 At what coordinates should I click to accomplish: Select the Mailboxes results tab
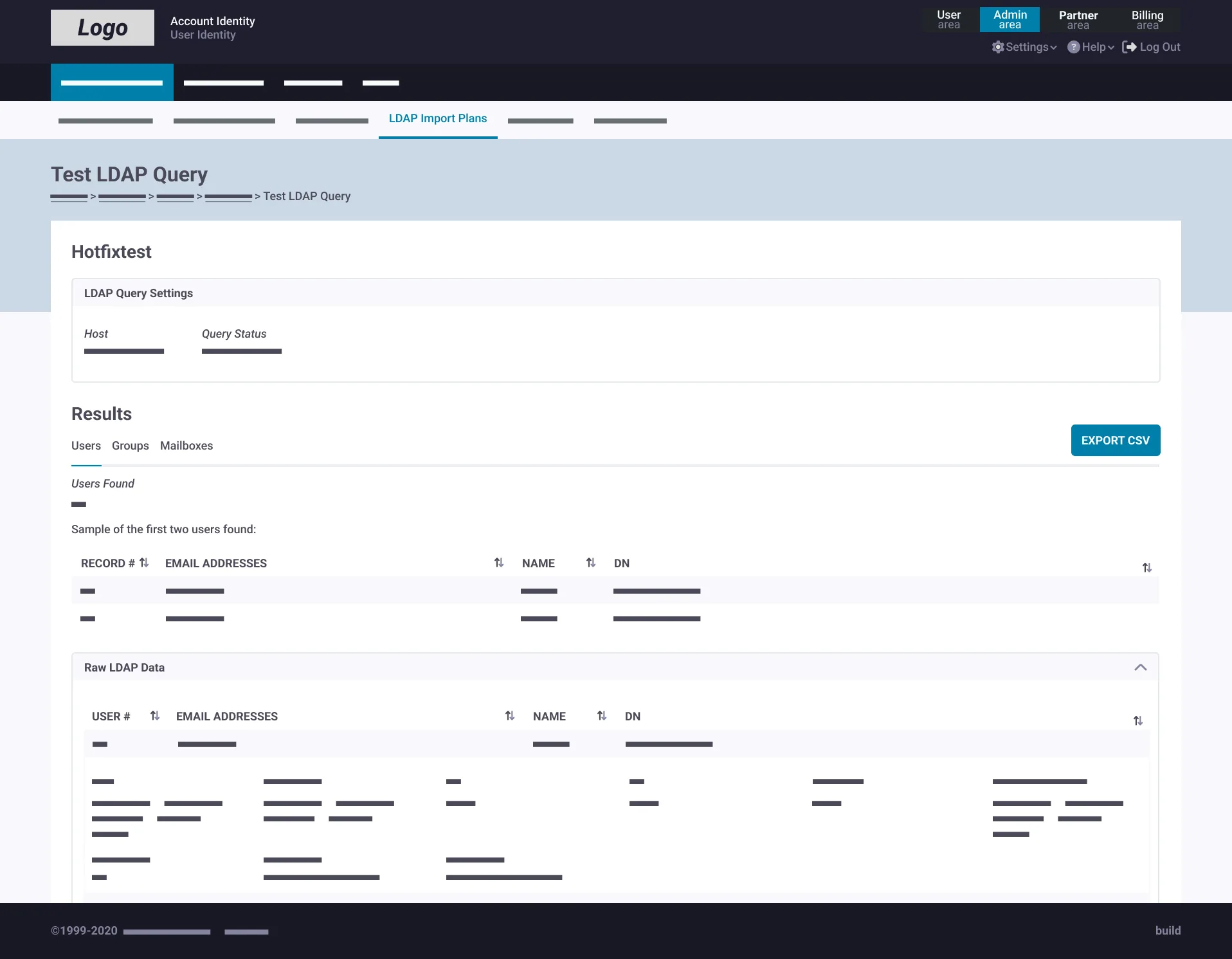[186, 446]
